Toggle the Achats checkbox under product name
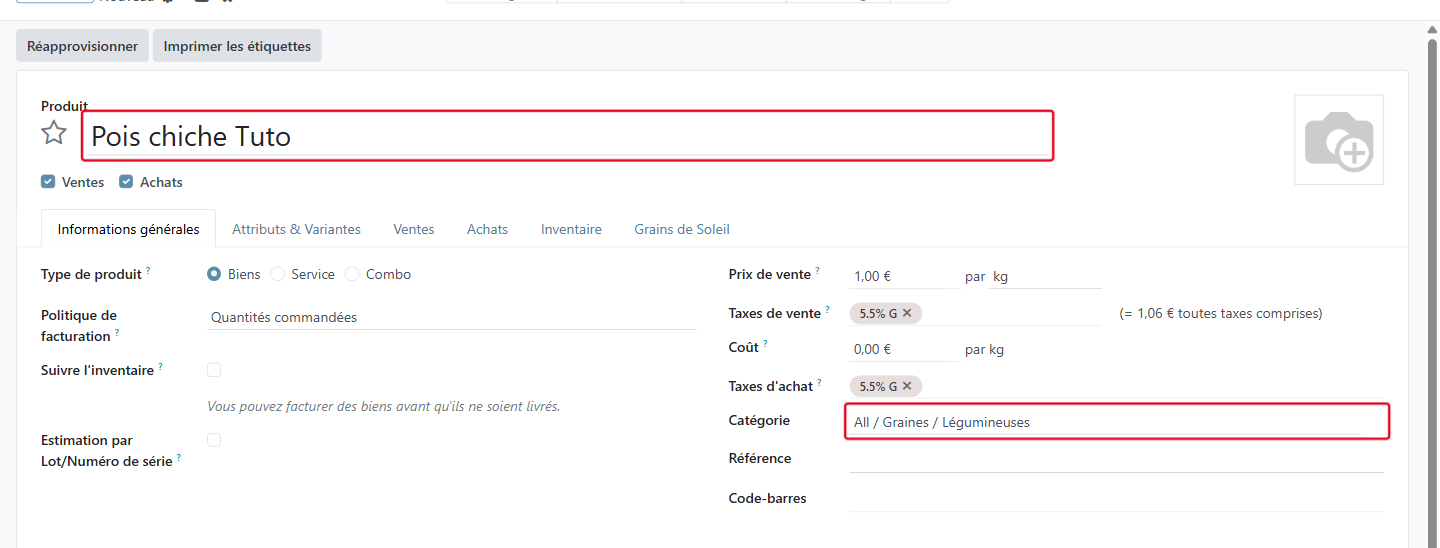Screen dimensions: 1440x548 click(x=126, y=182)
